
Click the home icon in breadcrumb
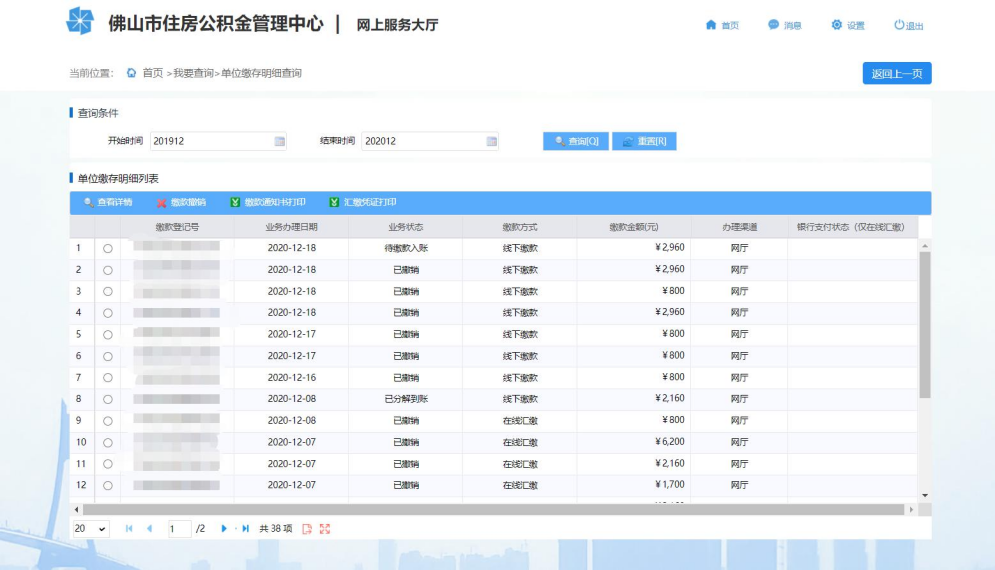coord(131,73)
